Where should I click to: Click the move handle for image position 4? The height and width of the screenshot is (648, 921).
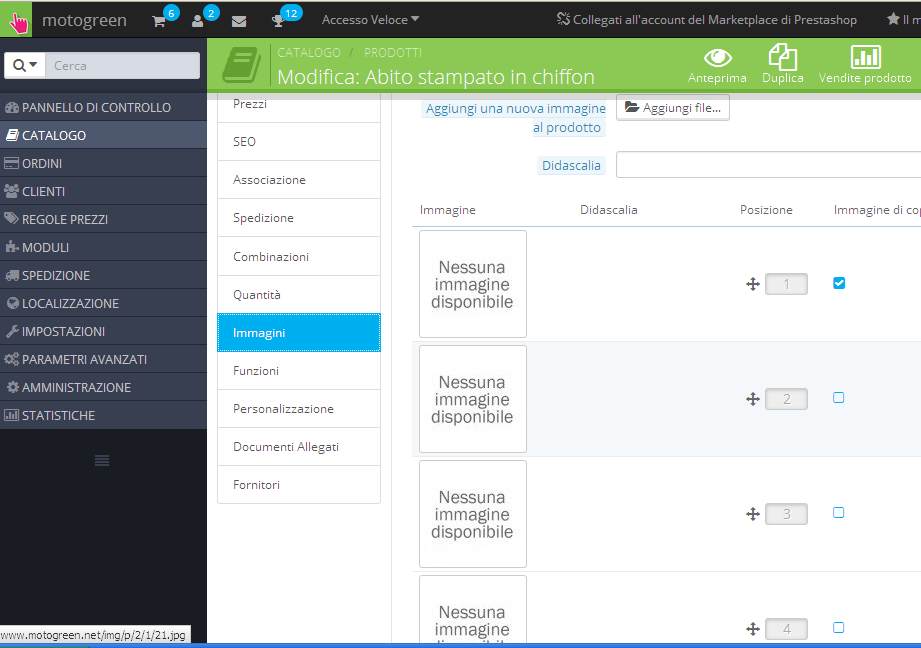(752, 629)
